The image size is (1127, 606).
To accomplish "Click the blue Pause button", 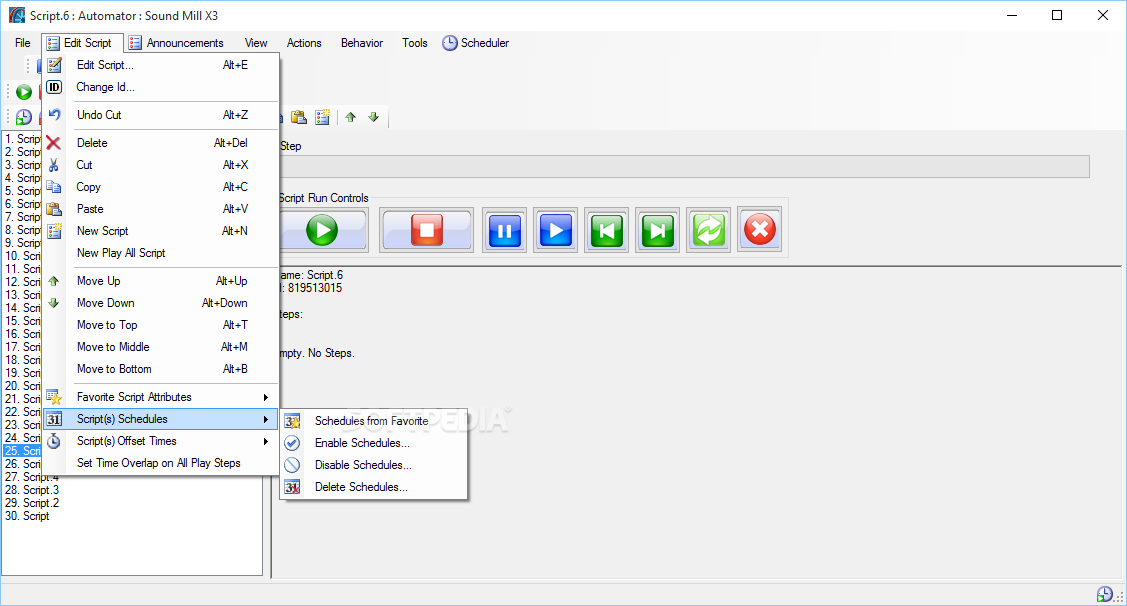I will tap(505, 230).
